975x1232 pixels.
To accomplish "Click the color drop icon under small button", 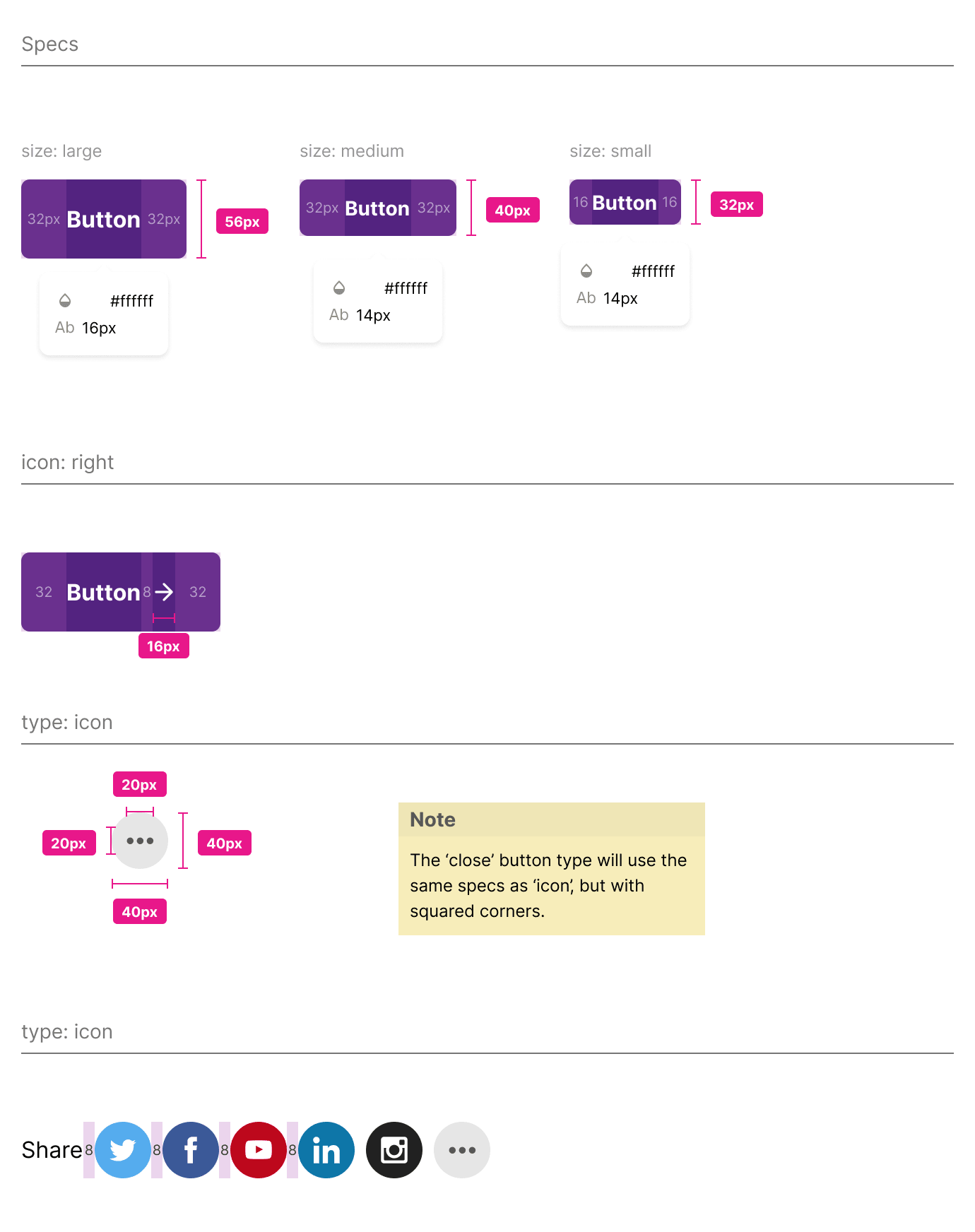I will (x=586, y=271).
